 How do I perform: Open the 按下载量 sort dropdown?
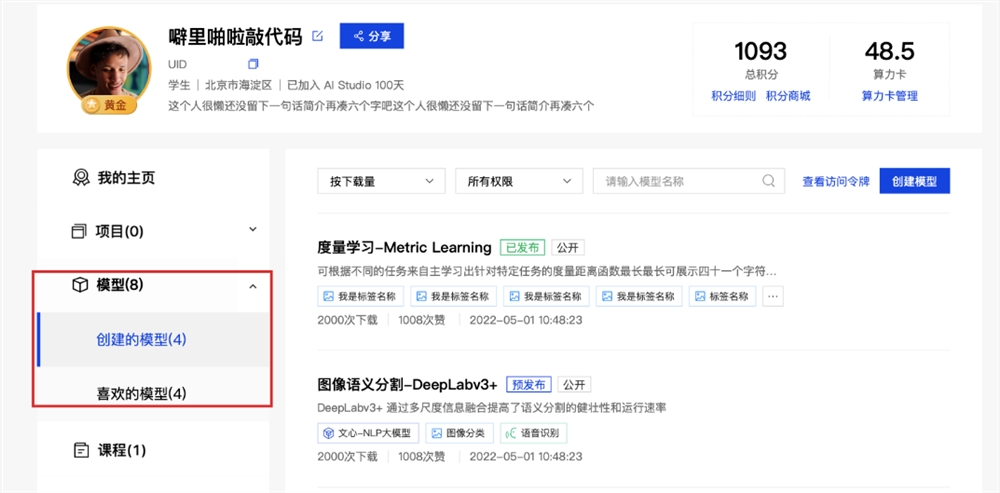point(381,181)
